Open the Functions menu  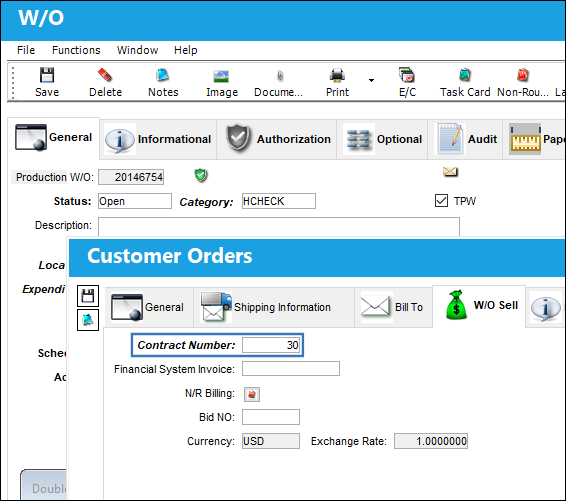pos(76,50)
